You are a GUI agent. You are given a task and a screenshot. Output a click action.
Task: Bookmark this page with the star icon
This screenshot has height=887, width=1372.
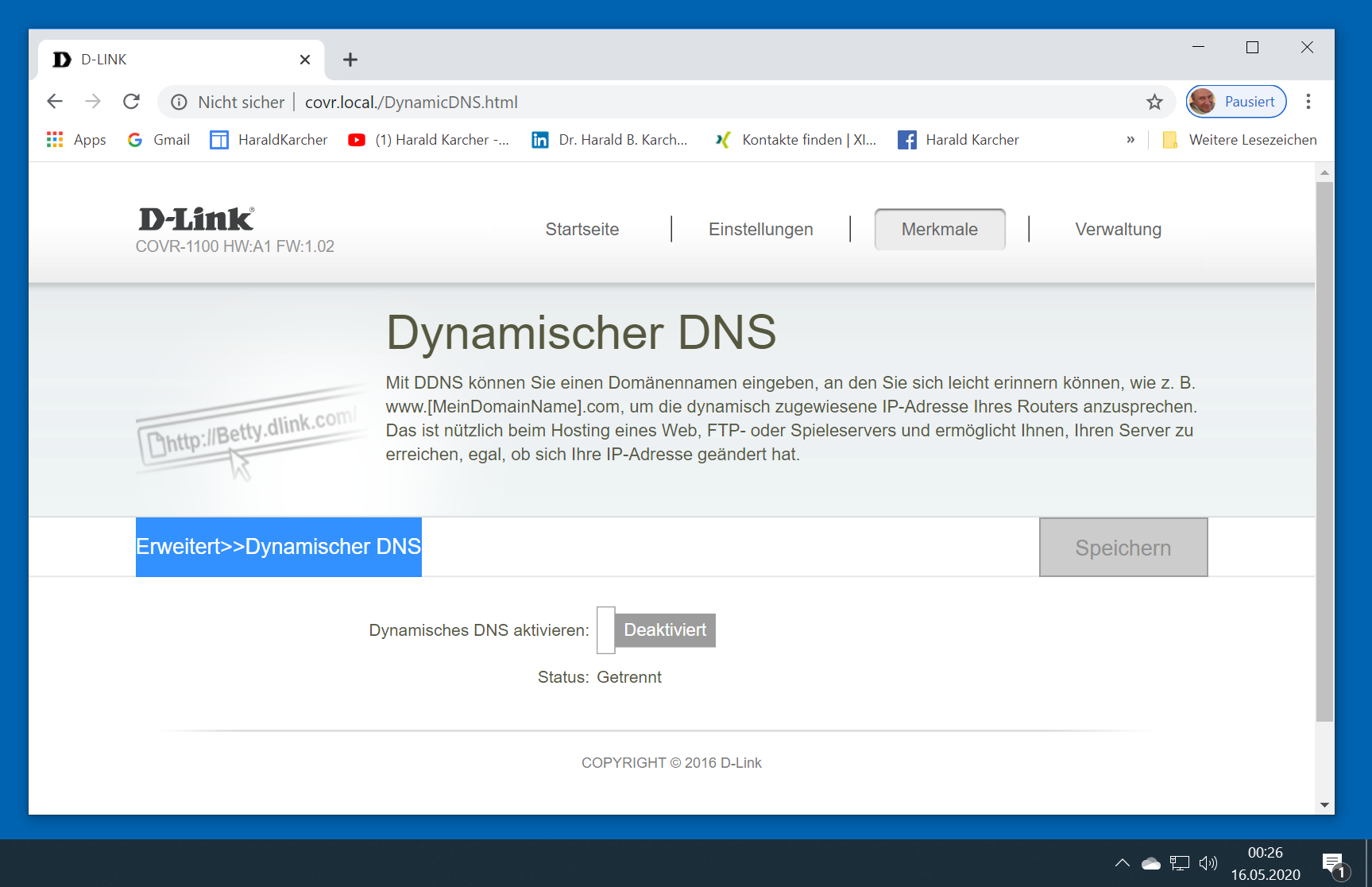pyautogui.click(x=1154, y=102)
